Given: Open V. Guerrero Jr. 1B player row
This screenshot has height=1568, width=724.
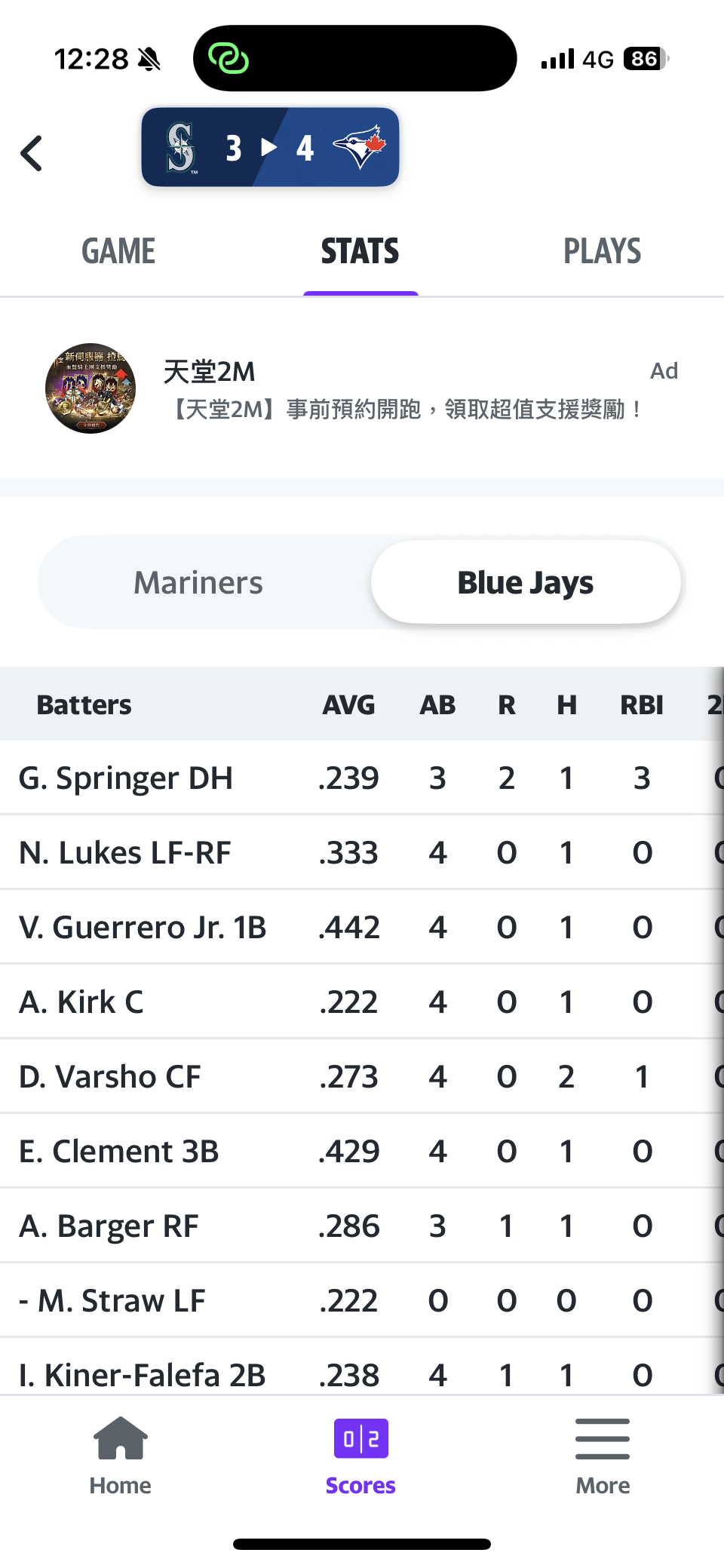Looking at the screenshot, I should click(143, 928).
